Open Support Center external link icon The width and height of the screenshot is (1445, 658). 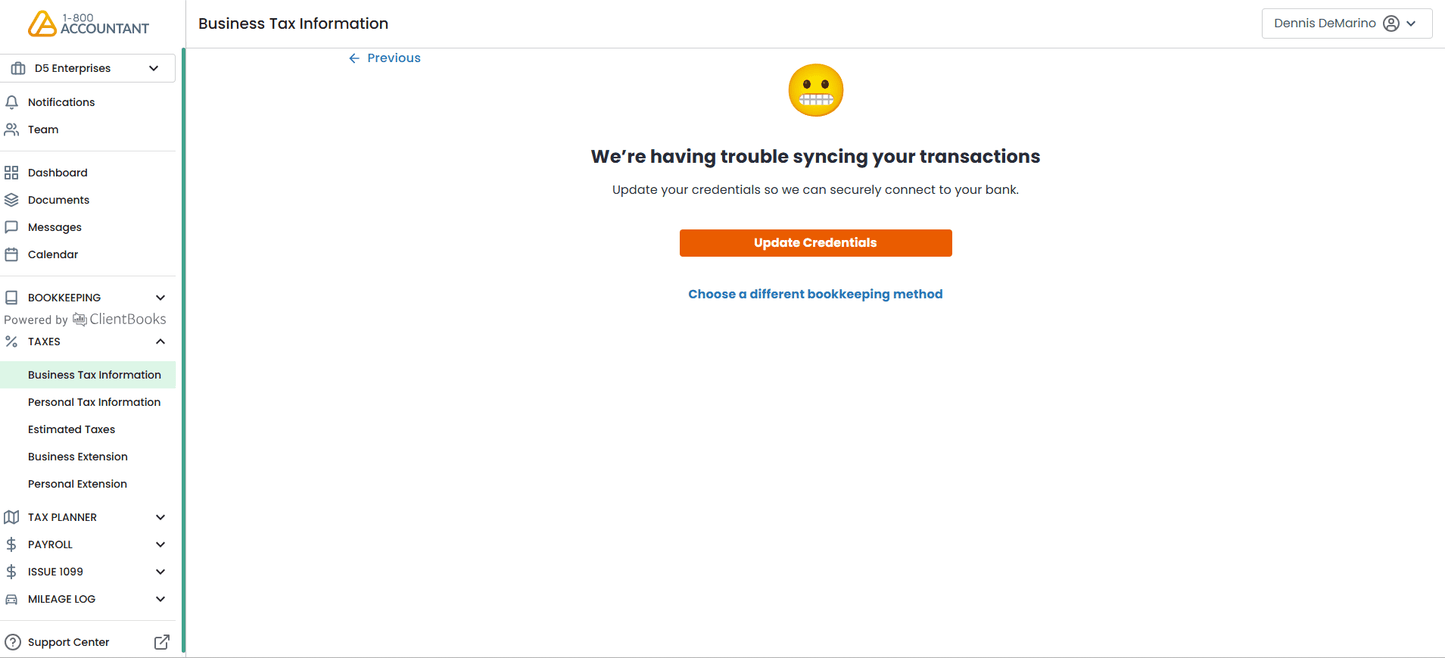coord(161,642)
